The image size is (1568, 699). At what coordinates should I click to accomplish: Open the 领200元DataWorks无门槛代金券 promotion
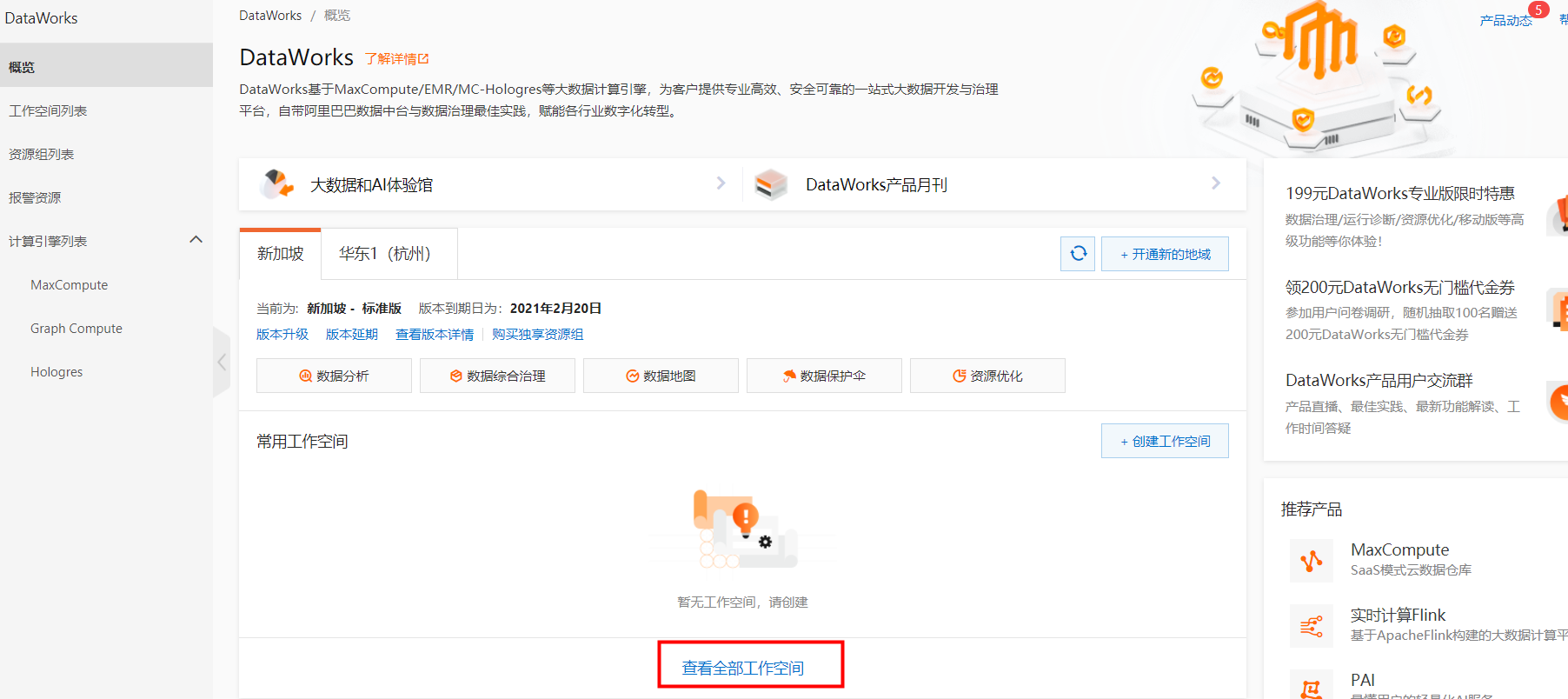(1400, 287)
